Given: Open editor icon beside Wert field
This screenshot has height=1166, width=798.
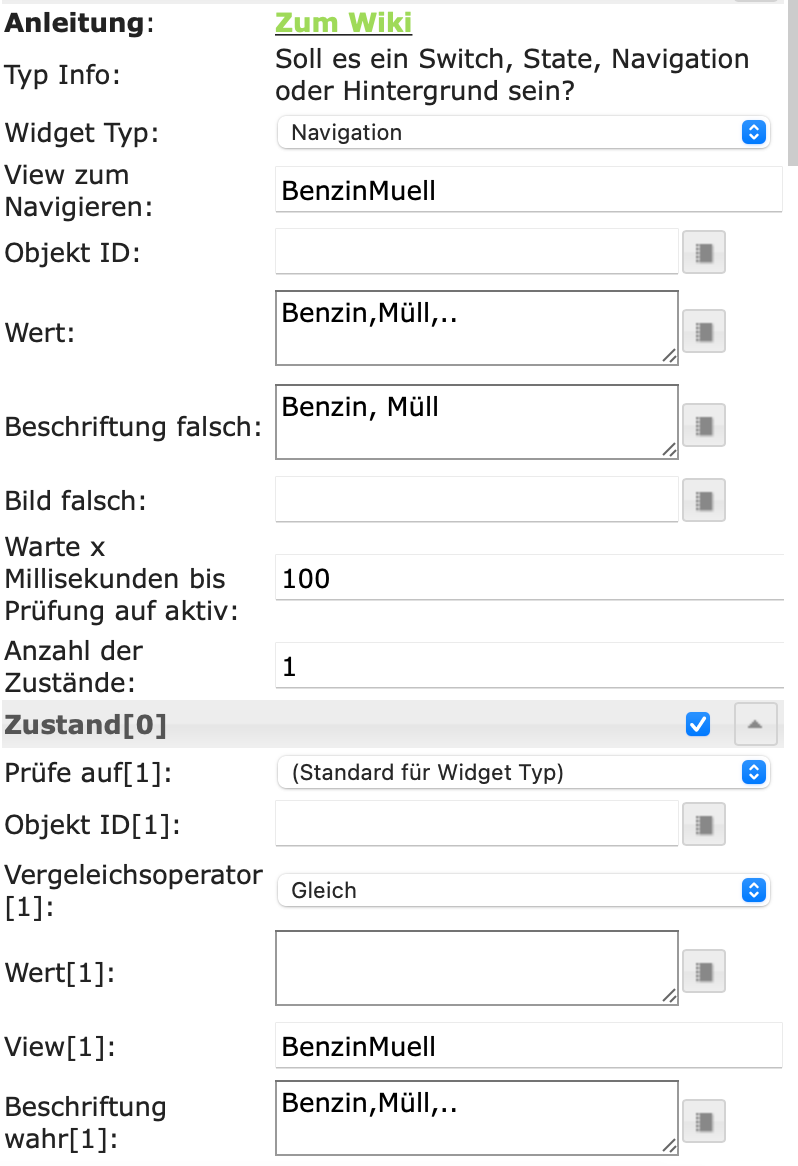Looking at the screenshot, I should (x=703, y=330).
